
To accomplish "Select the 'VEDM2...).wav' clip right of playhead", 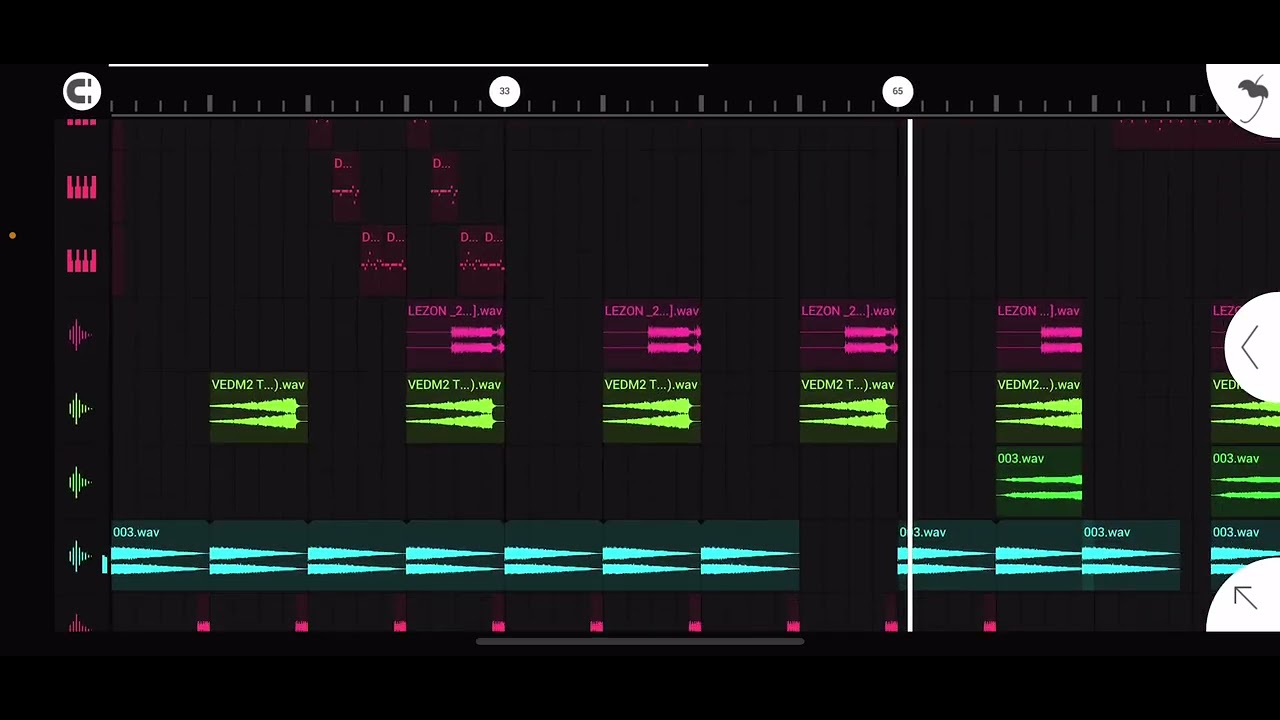I will [x=1039, y=407].
